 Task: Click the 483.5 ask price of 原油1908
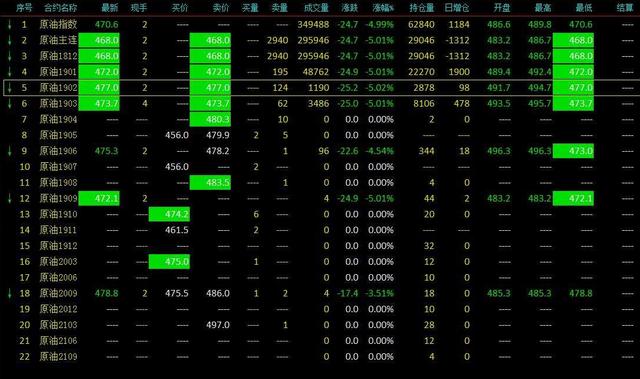coord(210,183)
